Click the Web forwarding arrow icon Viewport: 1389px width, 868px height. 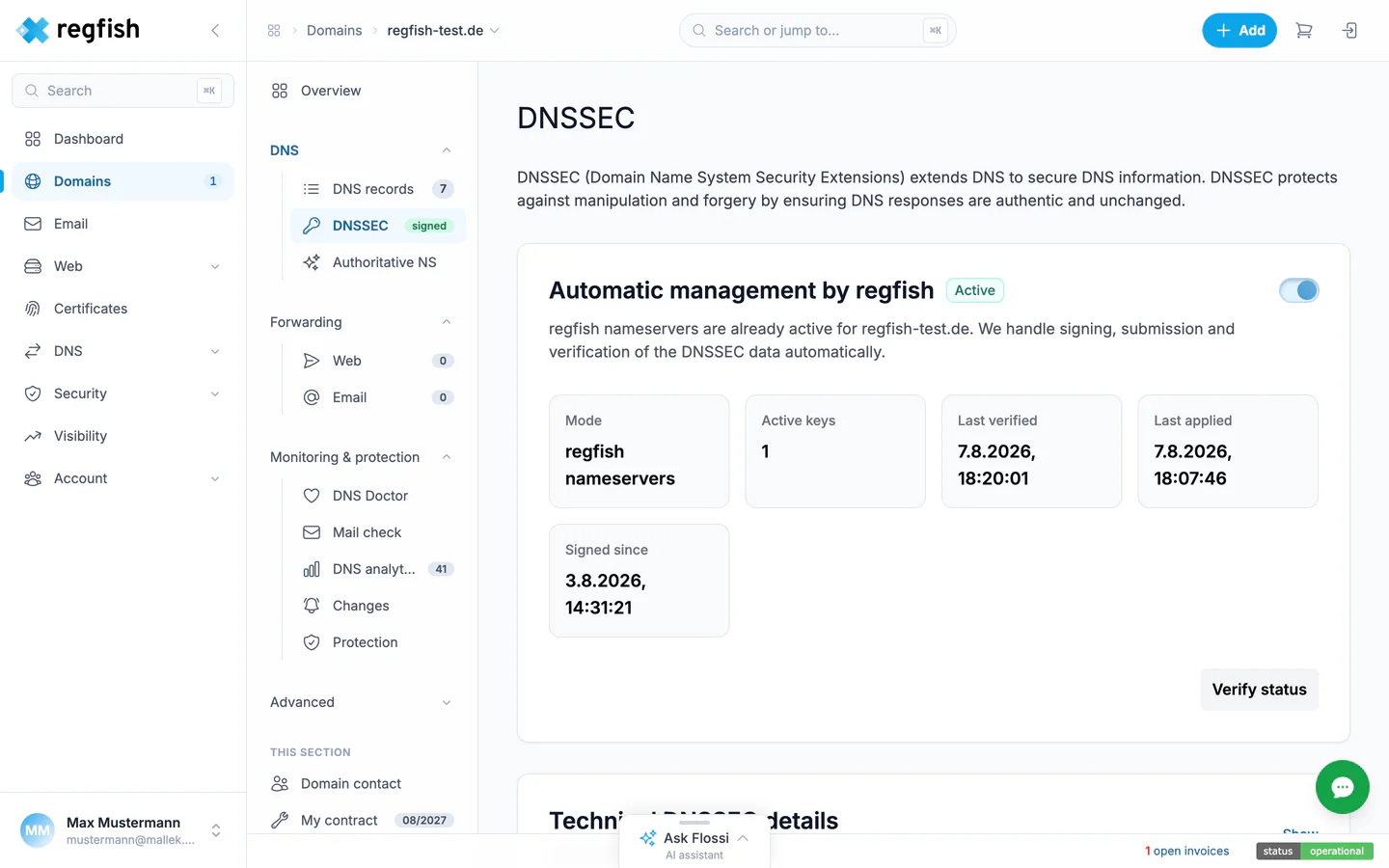pyautogui.click(x=312, y=361)
